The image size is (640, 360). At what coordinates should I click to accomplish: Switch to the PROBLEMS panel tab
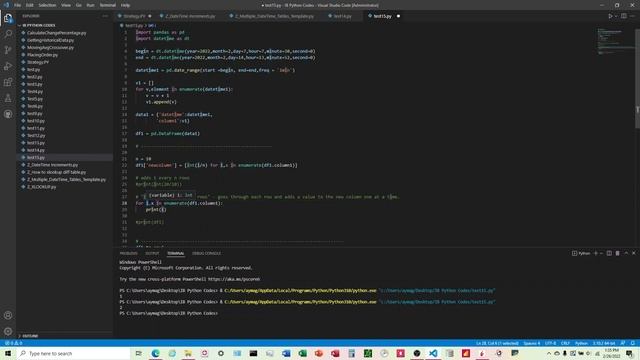(129, 253)
